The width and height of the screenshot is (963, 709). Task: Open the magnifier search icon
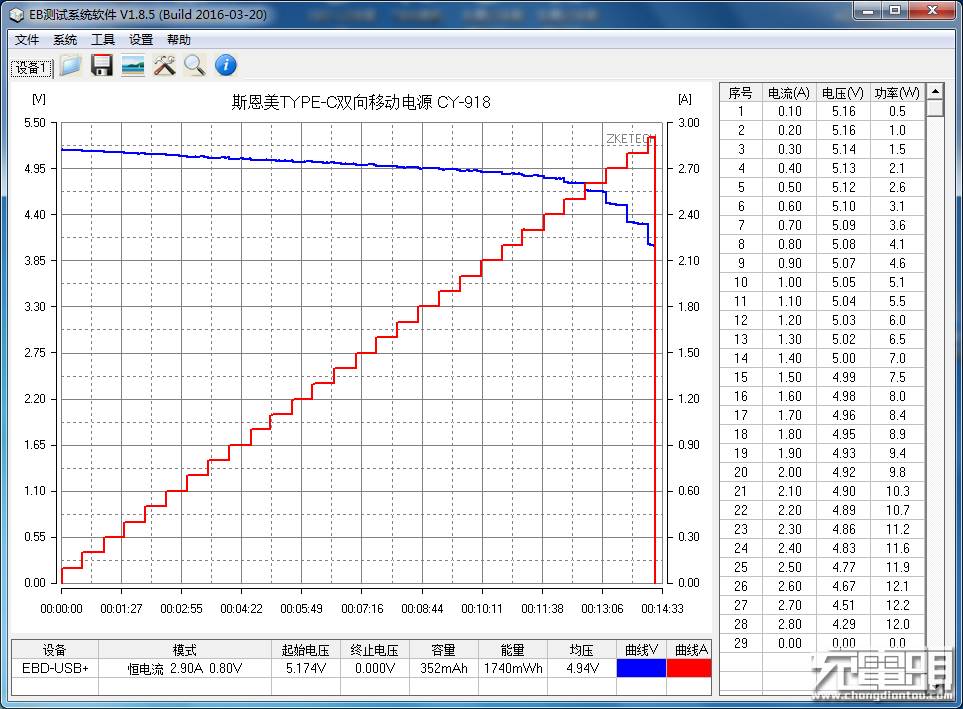(x=195, y=65)
